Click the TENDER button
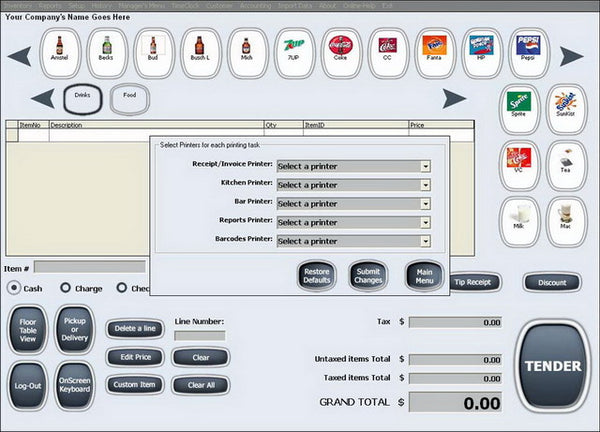 (553, 366)
